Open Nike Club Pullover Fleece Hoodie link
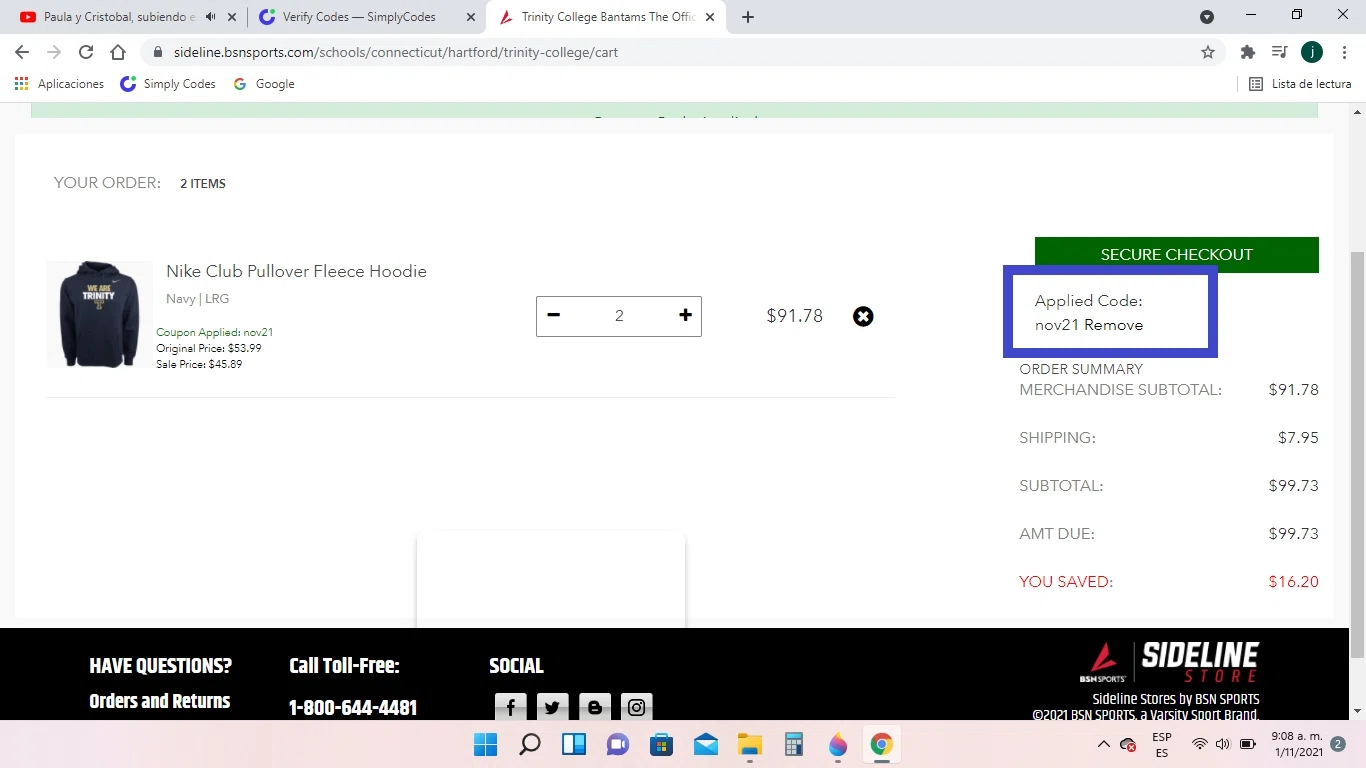This screenshot has height=768, width=1366. [x=296, y=271]
